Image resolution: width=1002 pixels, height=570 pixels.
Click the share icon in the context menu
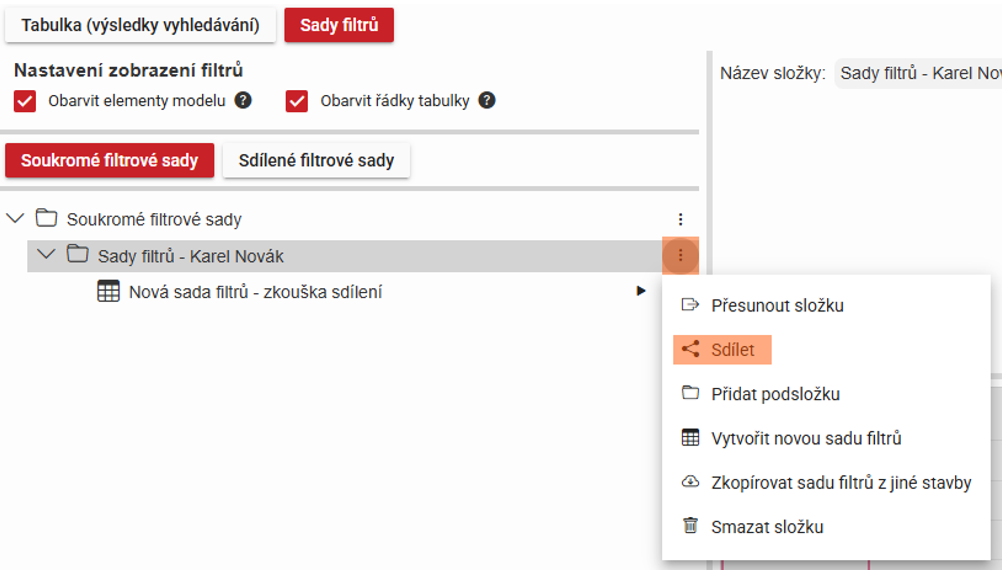click(690, 350)
